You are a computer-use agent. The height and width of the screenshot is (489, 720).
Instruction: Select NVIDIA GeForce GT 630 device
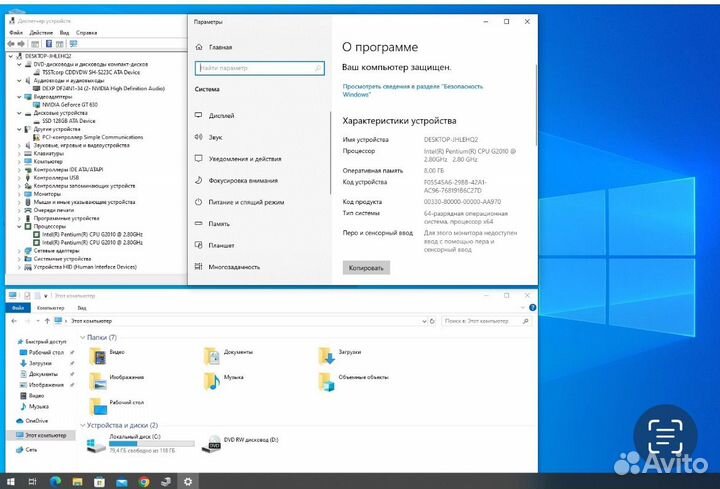77,105
